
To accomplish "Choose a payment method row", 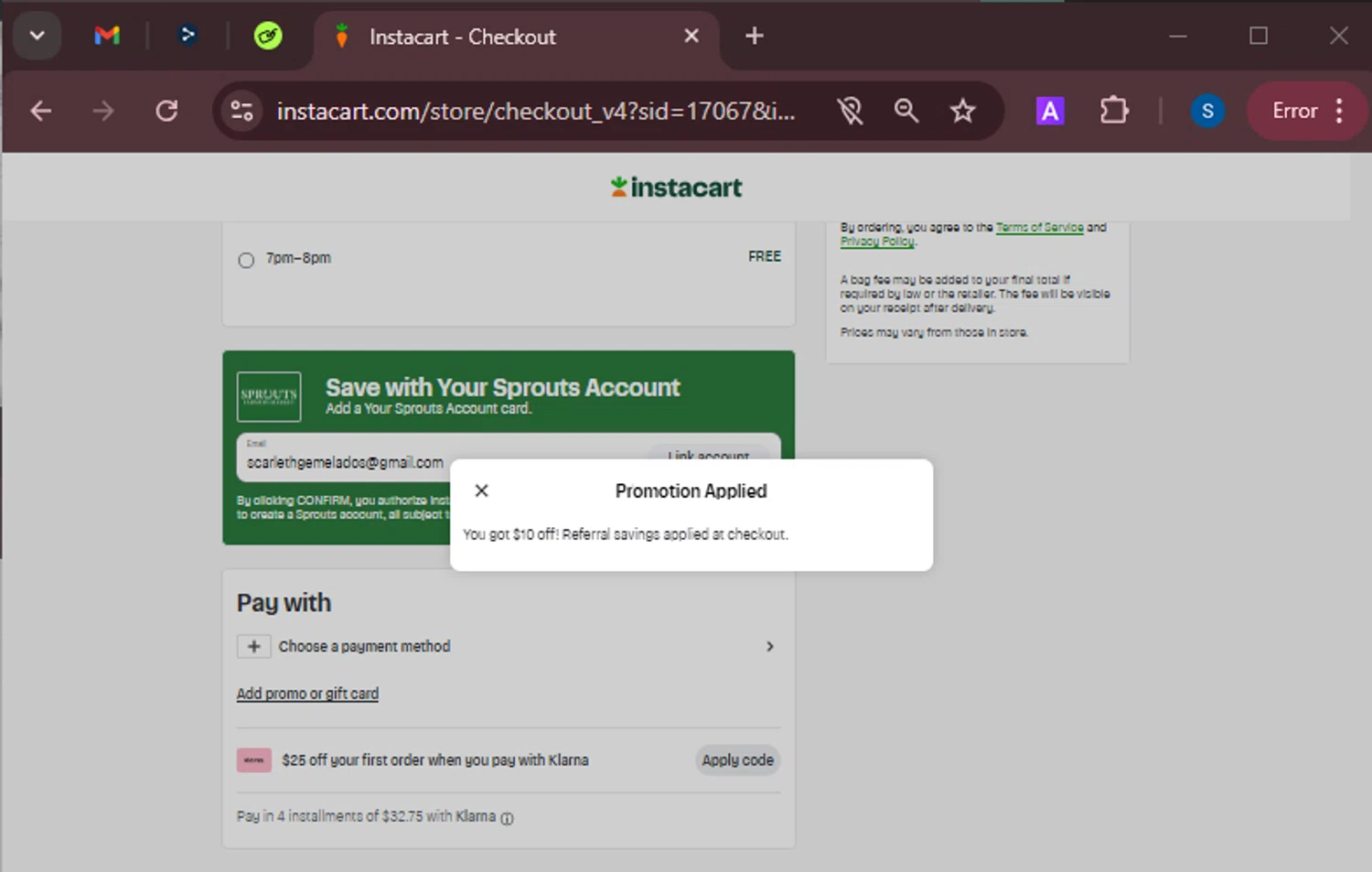I will coord(508,646).
